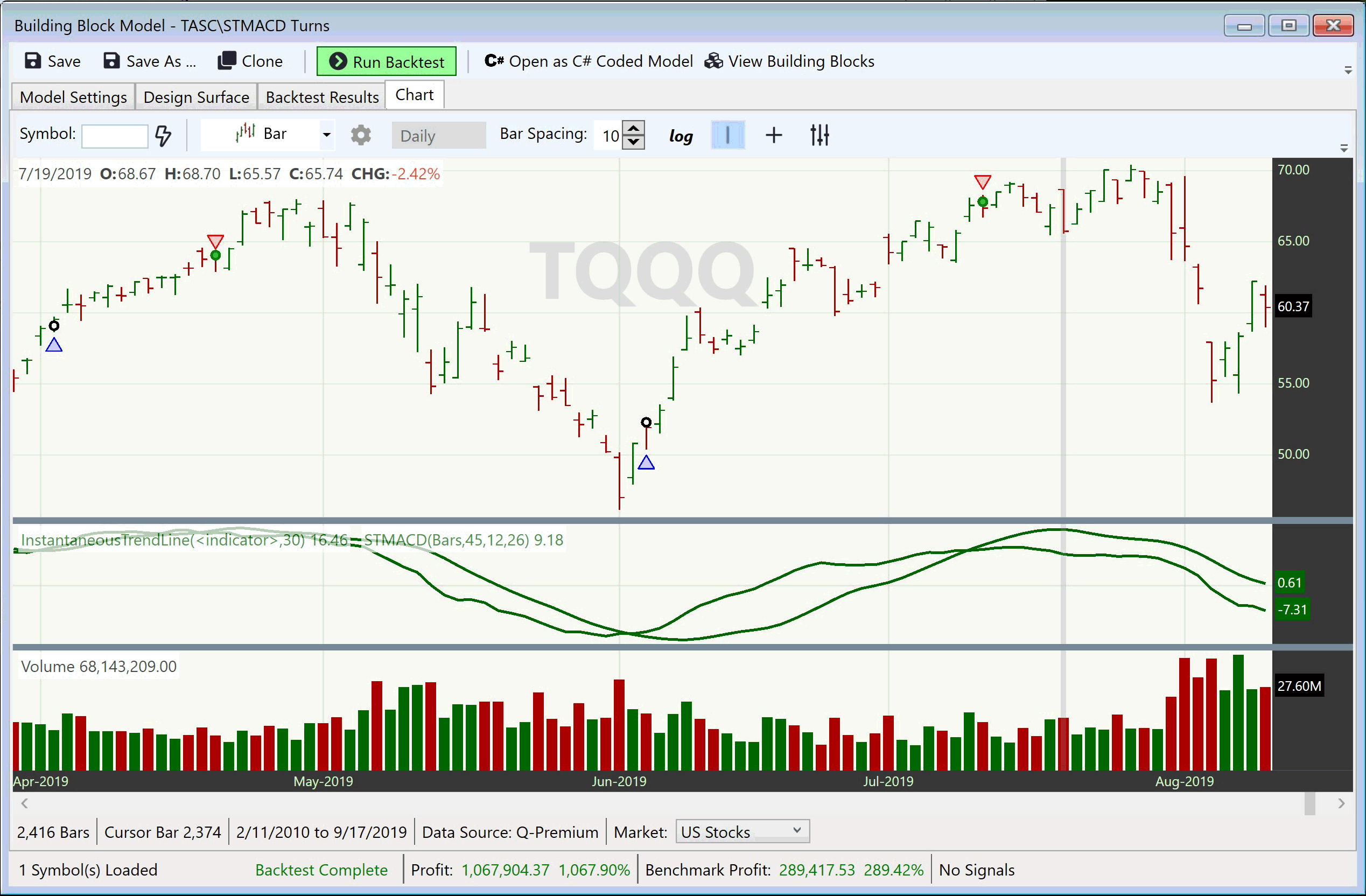The height and width of the screenshot is (896, 1366).
Task: Select the Chart tab
Action: coord(415,95)
